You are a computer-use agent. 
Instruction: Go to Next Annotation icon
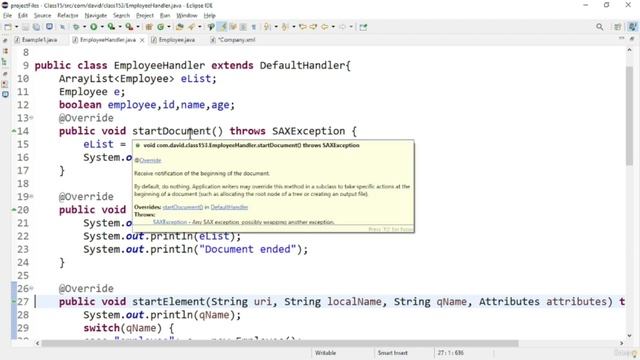[267, 27]
